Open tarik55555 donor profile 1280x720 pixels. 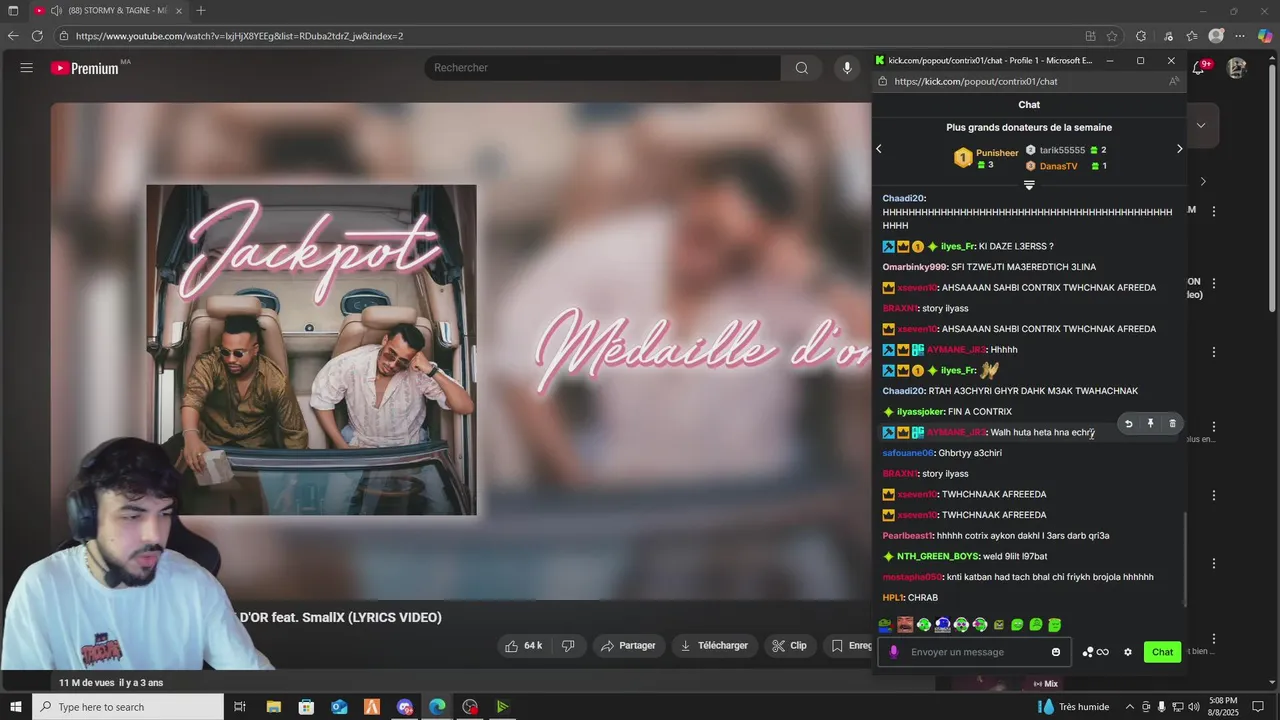(1062, 150)
